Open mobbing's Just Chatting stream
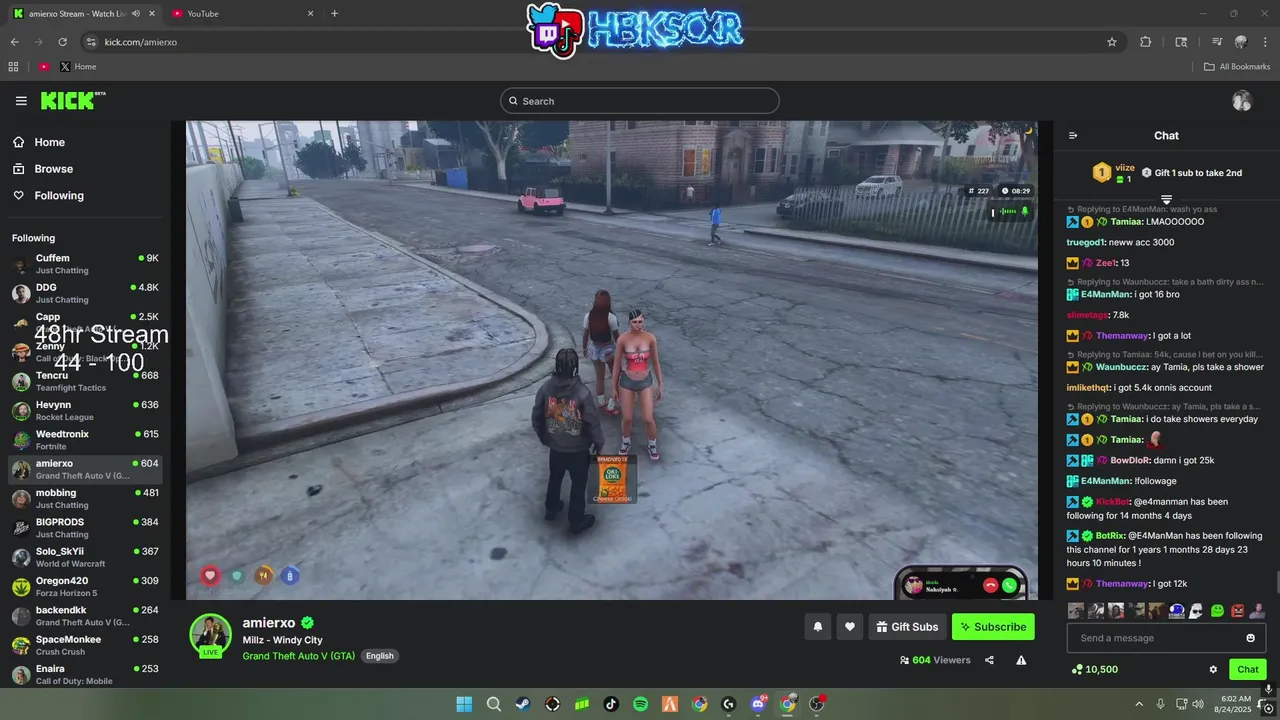The width and height of the screenshot is (1280, 720). click(x=85, y=498)
